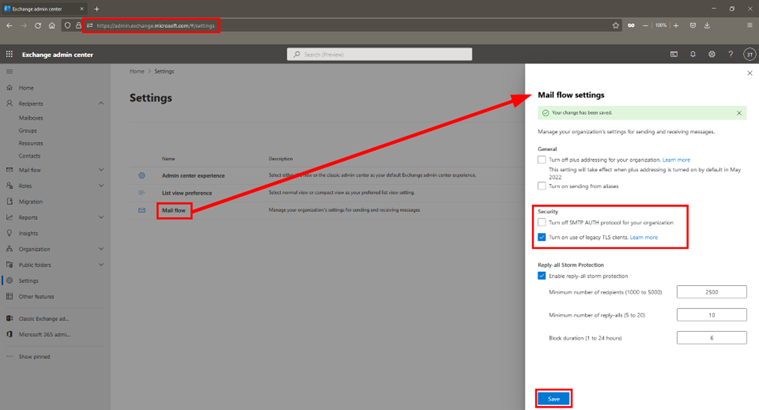Uncheck 'Enable reply-all storm protection'
Image resolution: width=759 pixels, height=410 pixels.
(x=542, y=275)
